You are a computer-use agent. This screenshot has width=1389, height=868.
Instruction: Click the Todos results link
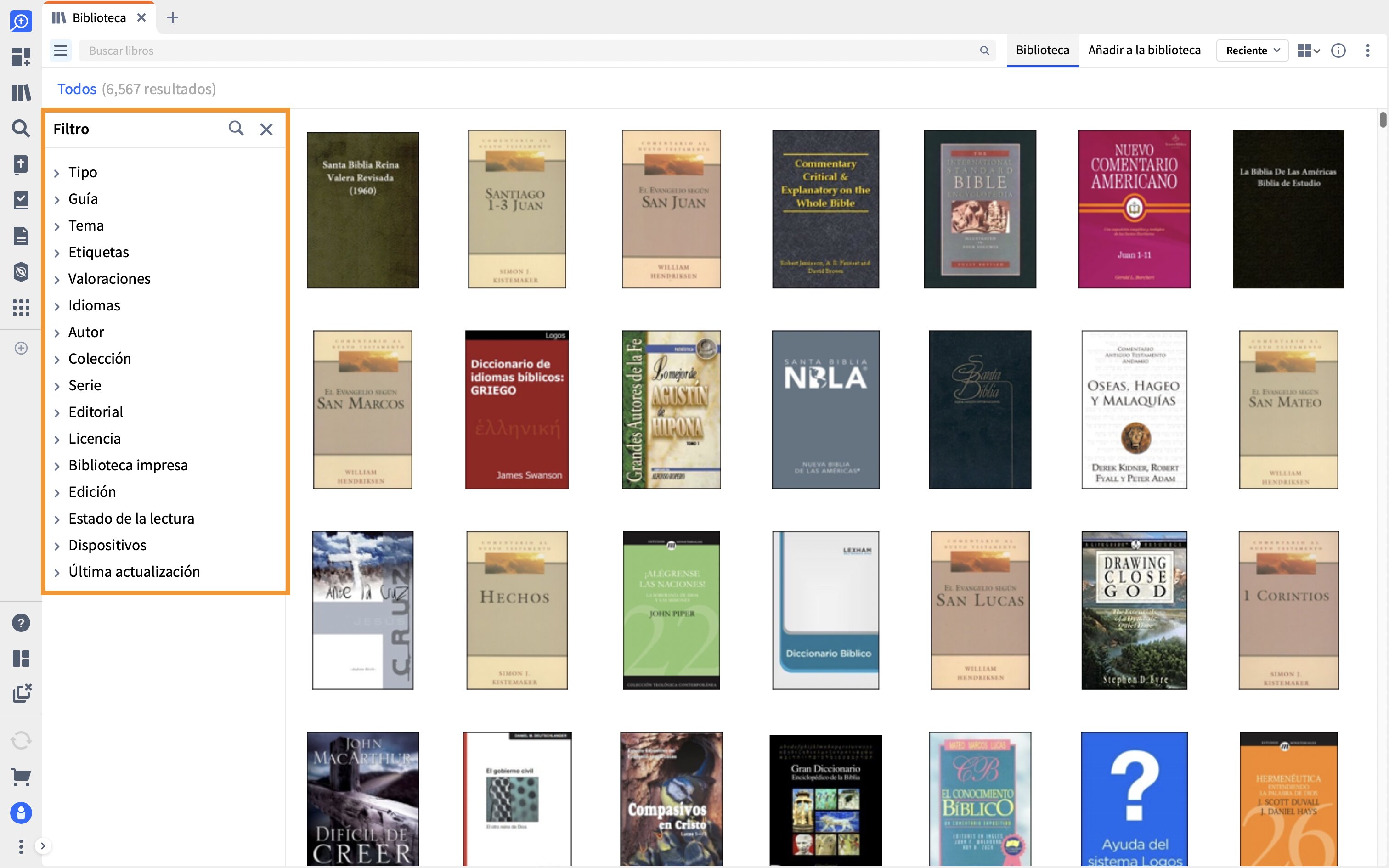(77, 89)
